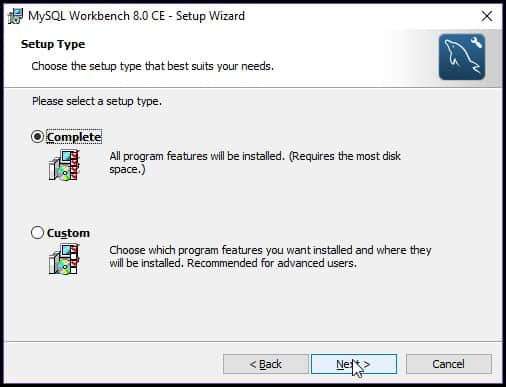The image size is (506, 387).
Task: Proceed with the Next button
Action: click(x=354, y=364)
